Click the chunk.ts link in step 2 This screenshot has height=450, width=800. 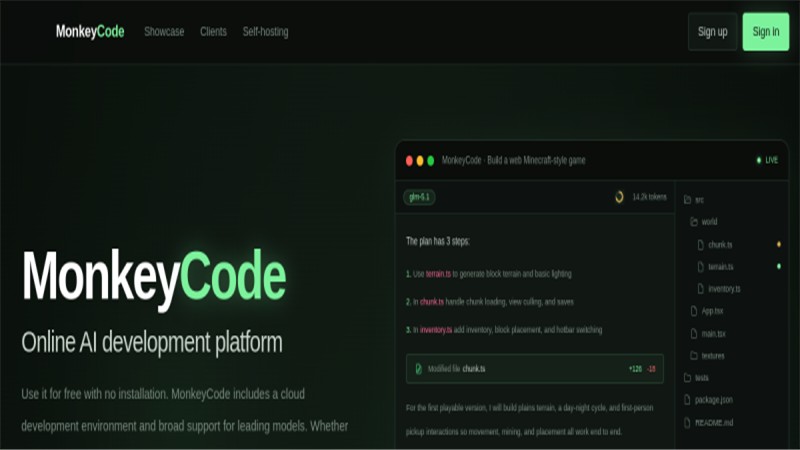432,302
